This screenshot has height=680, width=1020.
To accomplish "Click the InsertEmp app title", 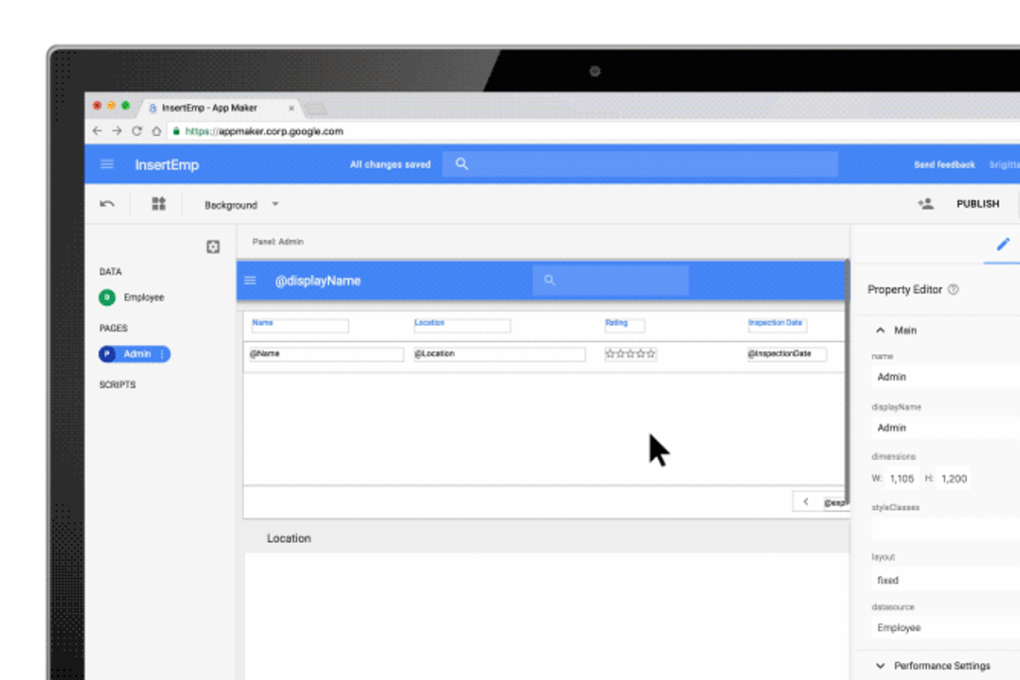I will [167, 165].
